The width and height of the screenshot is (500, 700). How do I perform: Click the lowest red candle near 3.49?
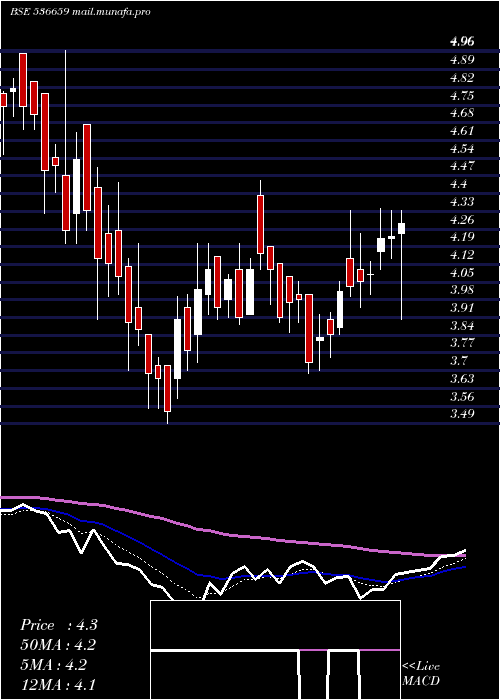pos(167,394)
